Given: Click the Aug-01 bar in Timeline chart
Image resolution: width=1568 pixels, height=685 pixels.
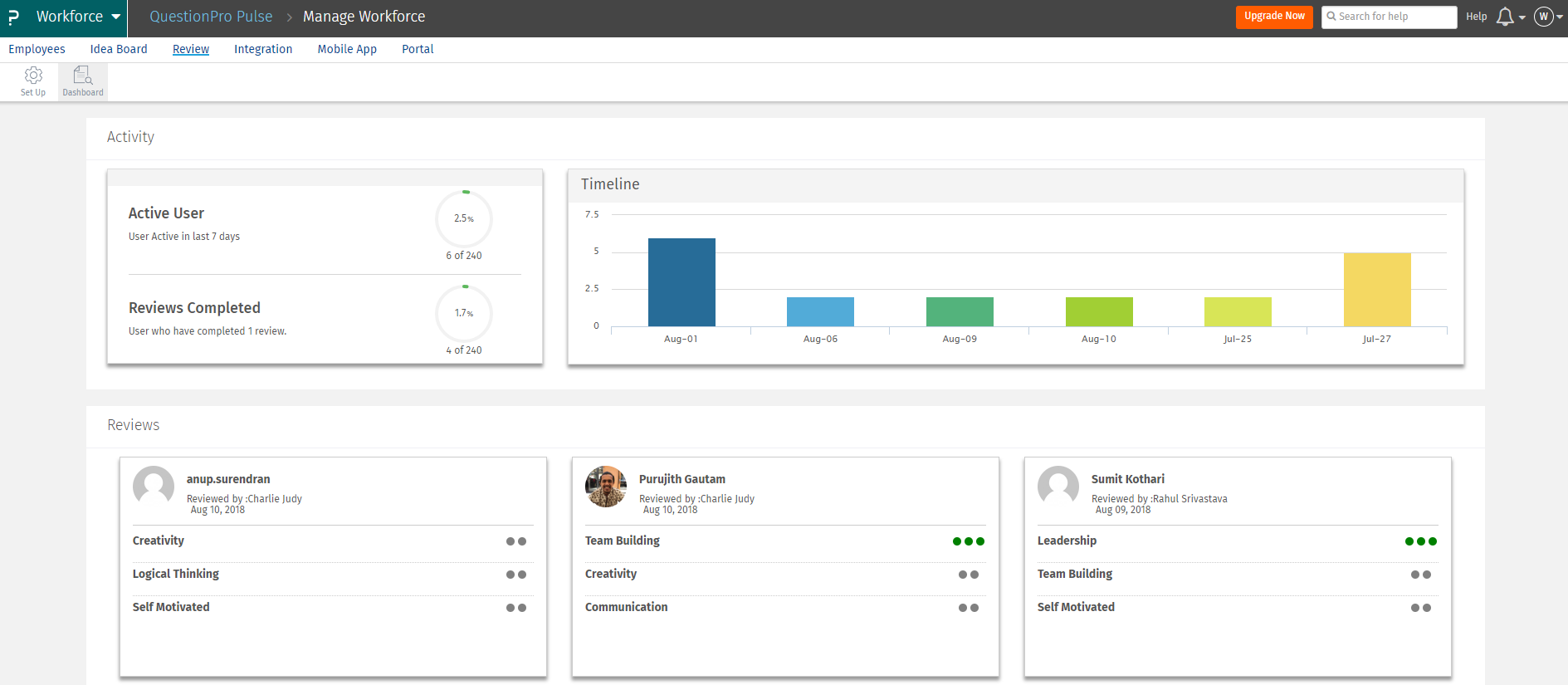Looking at the screenshot, I should click(681, 282).
